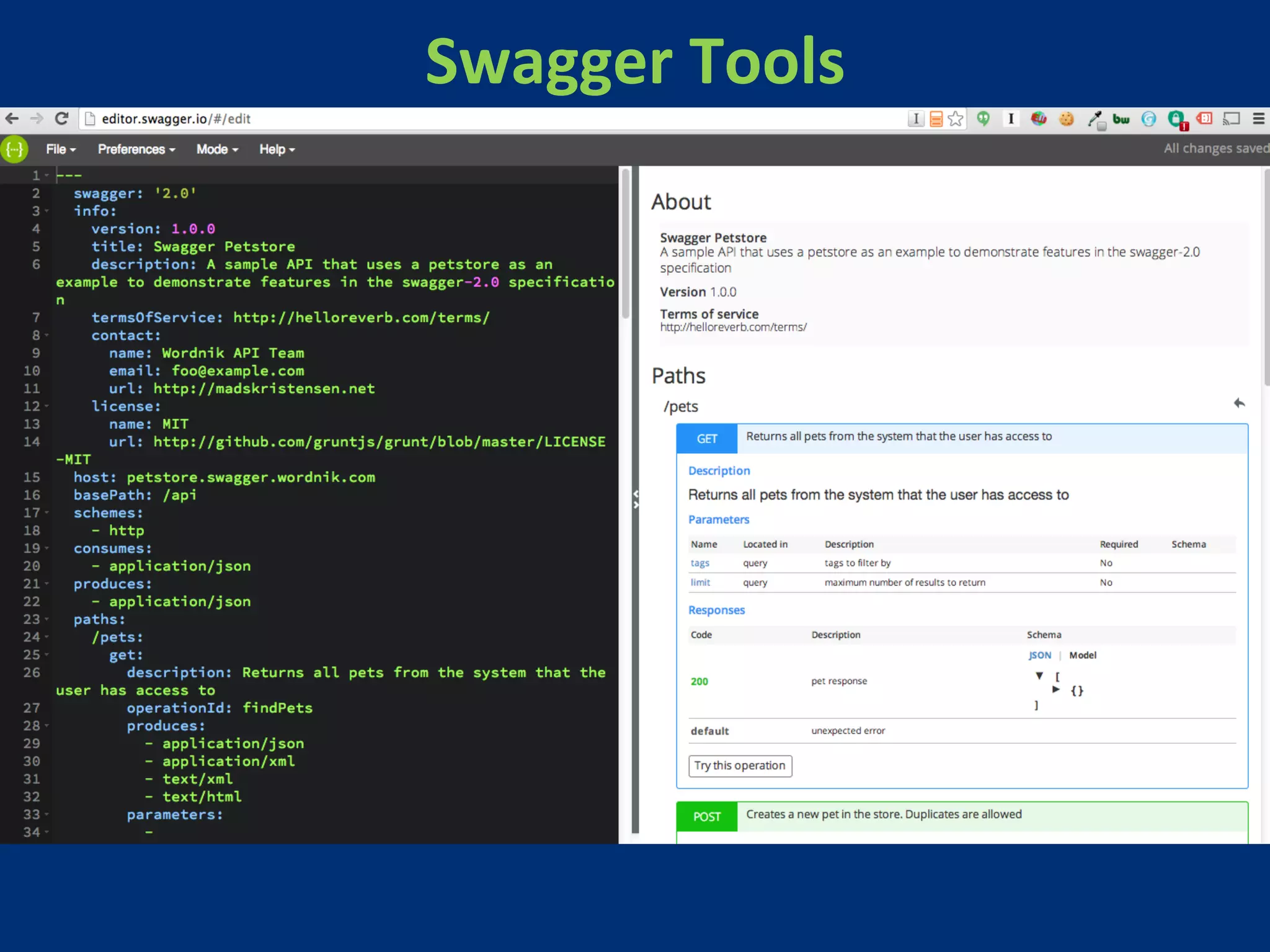The height and width of the screenshot is (952, 1270).
Task: Collapse the 200 response array triangle
Action: pyautogui.click(x=1039, y=676)
